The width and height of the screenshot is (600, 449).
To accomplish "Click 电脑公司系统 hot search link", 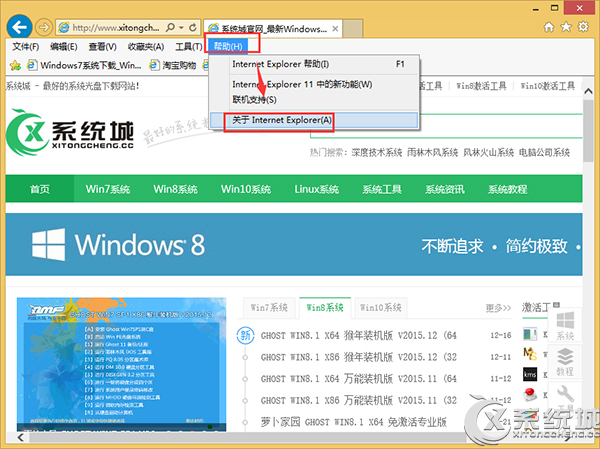I will pyautogui.click(x=545, y=153).
